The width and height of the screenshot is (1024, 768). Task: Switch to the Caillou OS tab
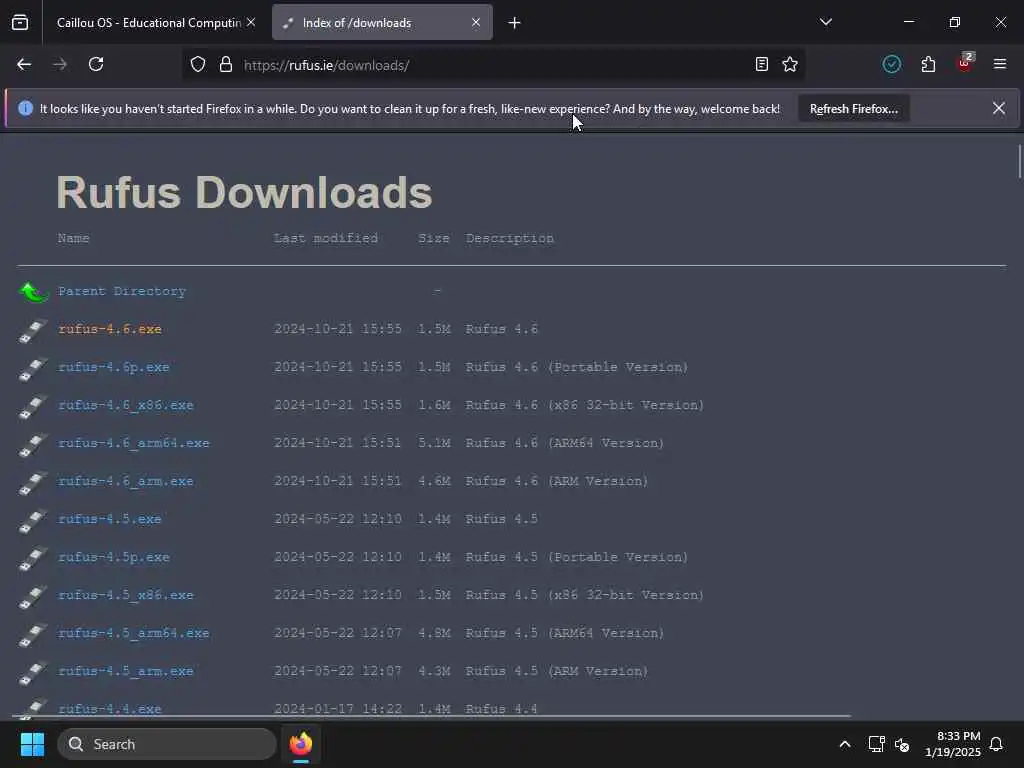[150, 23]
